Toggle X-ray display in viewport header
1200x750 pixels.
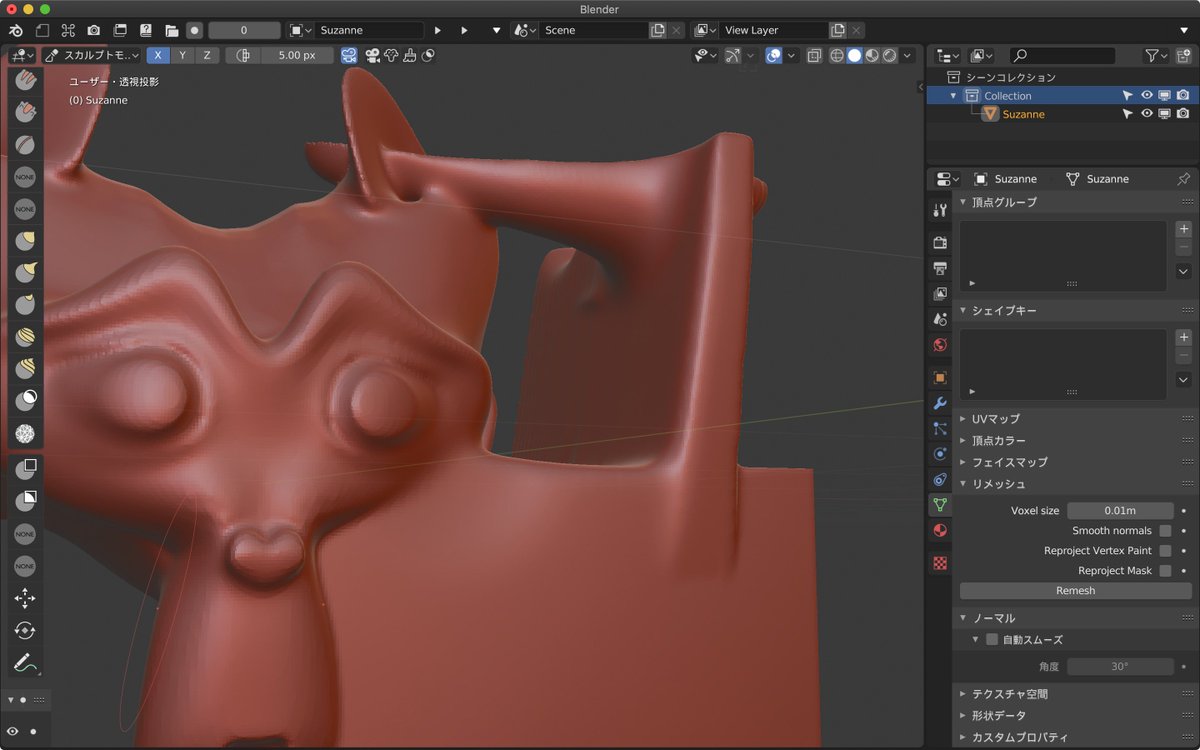click(x=814, y=55)
